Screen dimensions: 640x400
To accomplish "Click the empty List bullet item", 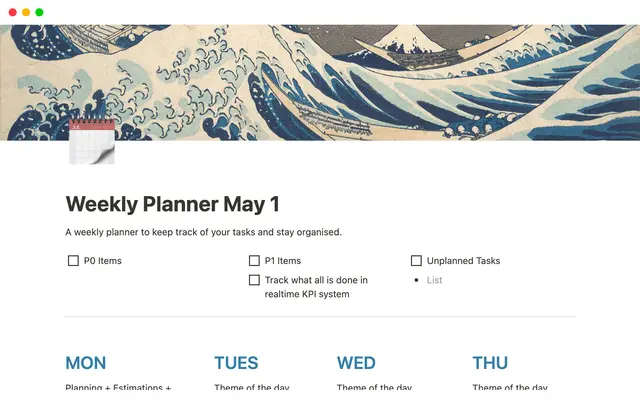I will 434,280.
